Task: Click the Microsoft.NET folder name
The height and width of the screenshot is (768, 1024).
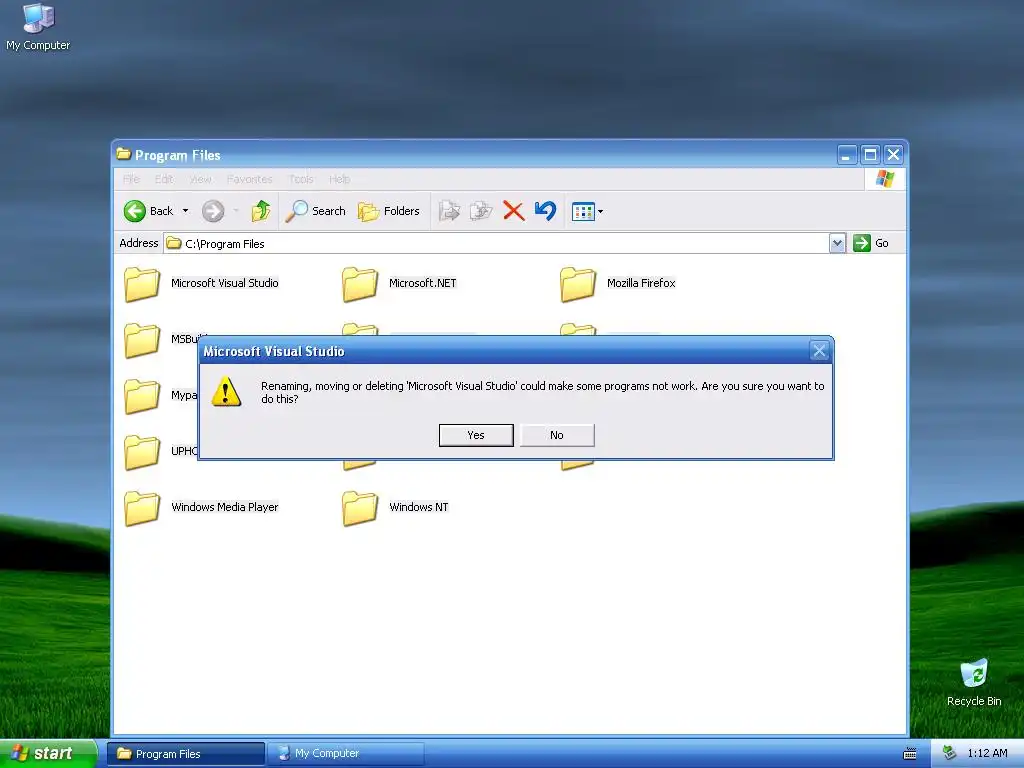Action: tap(423, 283)
